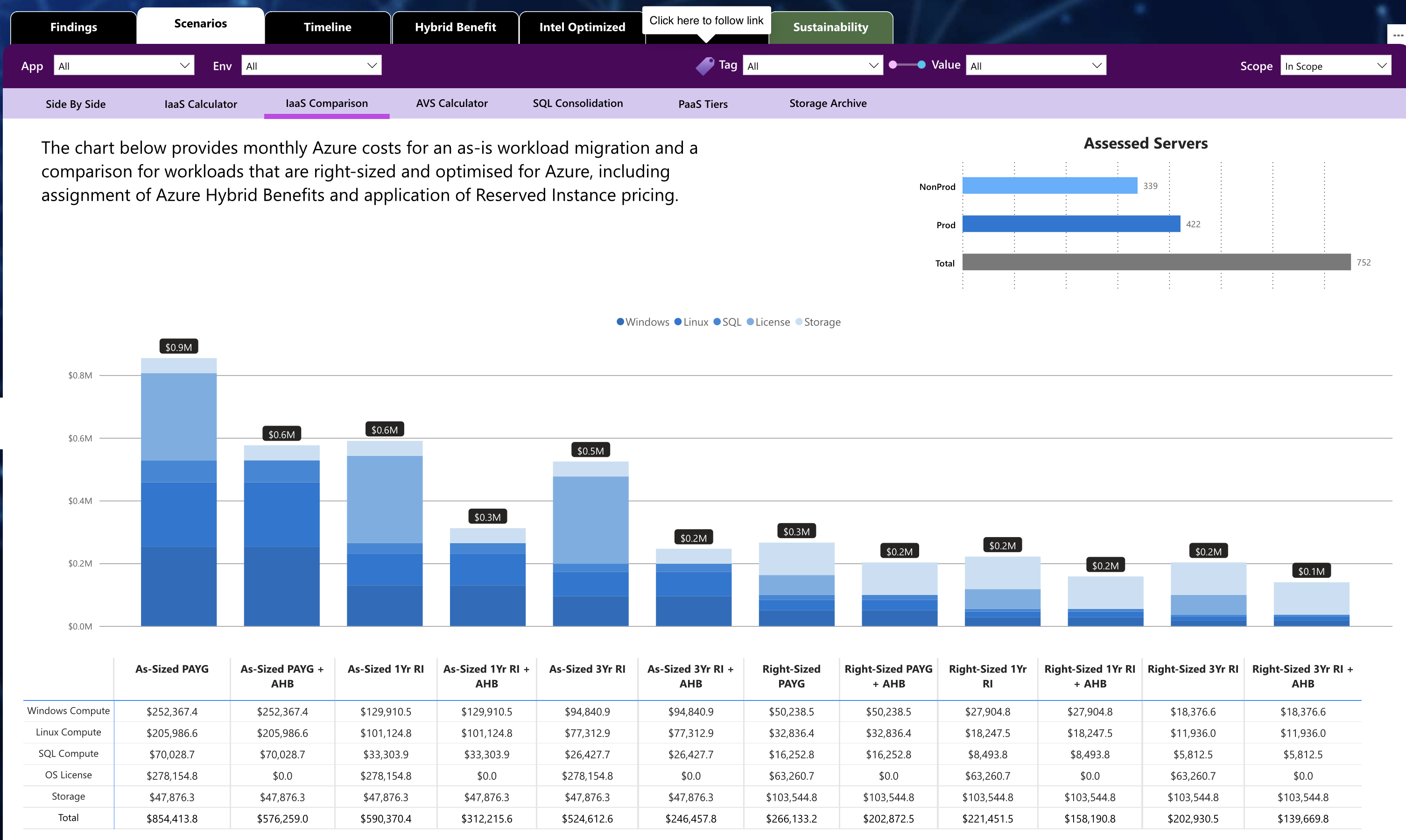Click the Assessed Servers chart title
1406x840 pixels.
pyautogui.click(x=1146, y=143)
